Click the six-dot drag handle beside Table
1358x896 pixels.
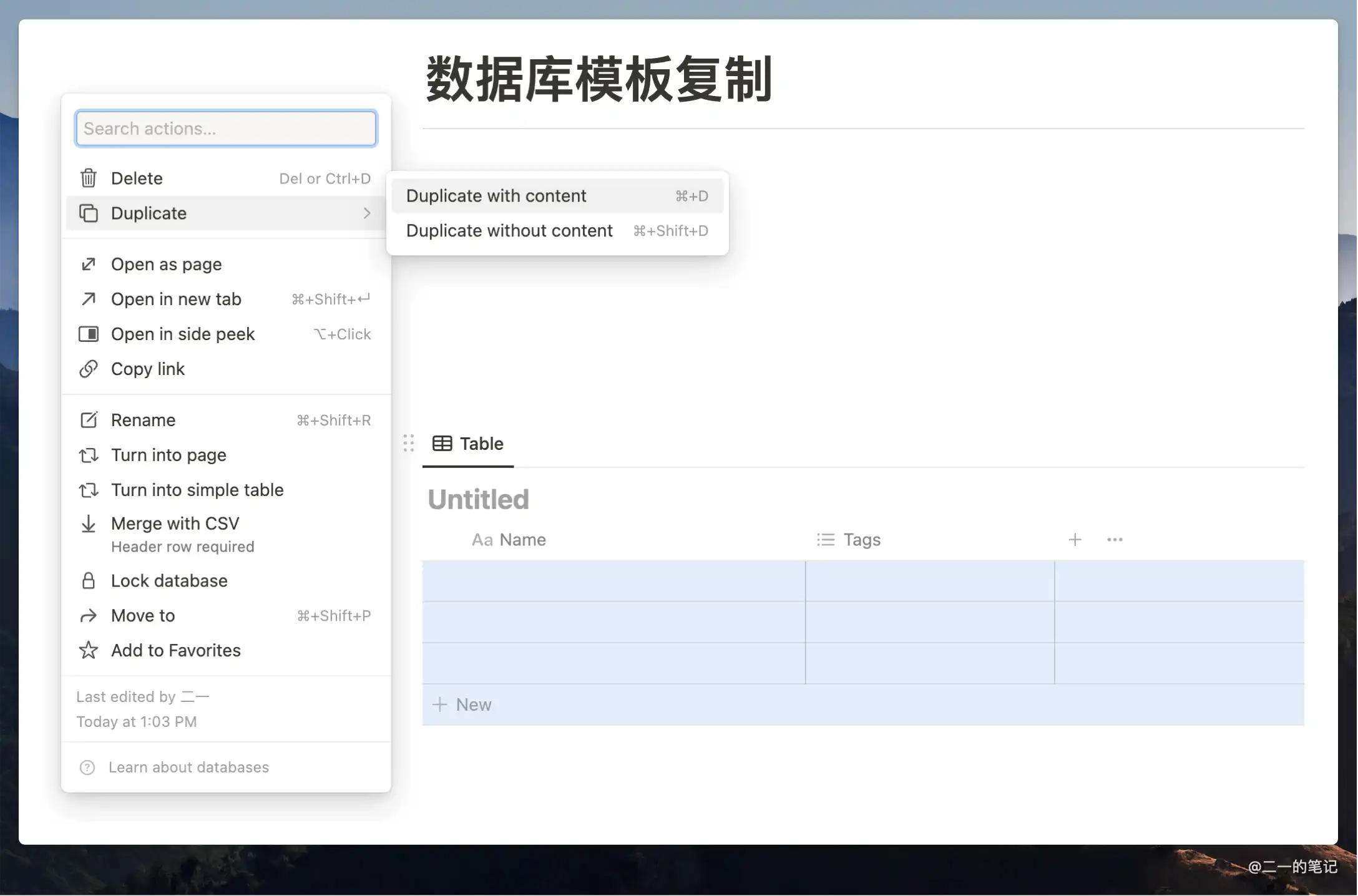(409, 444)
